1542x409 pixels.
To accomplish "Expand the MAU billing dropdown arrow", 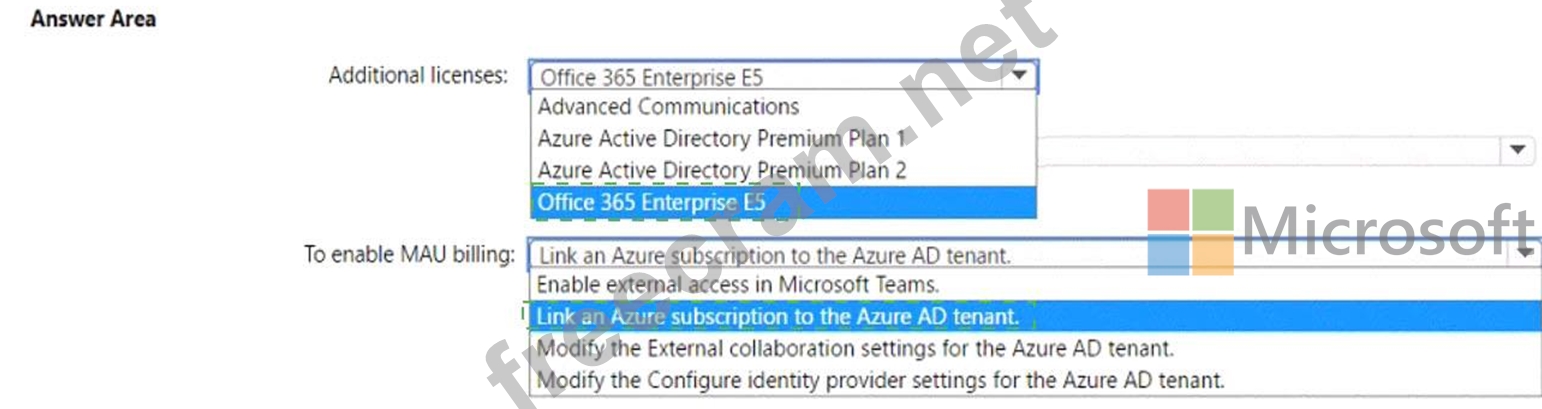I will tap(1526, 254).
